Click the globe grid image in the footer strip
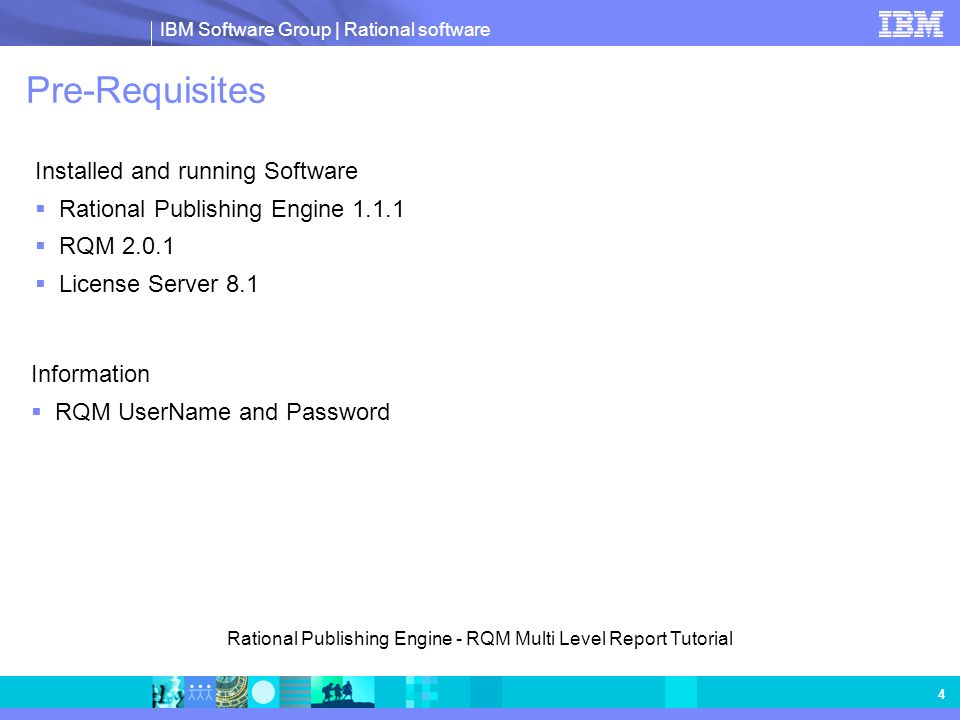The image size is (960, 720). coord(232,692)
